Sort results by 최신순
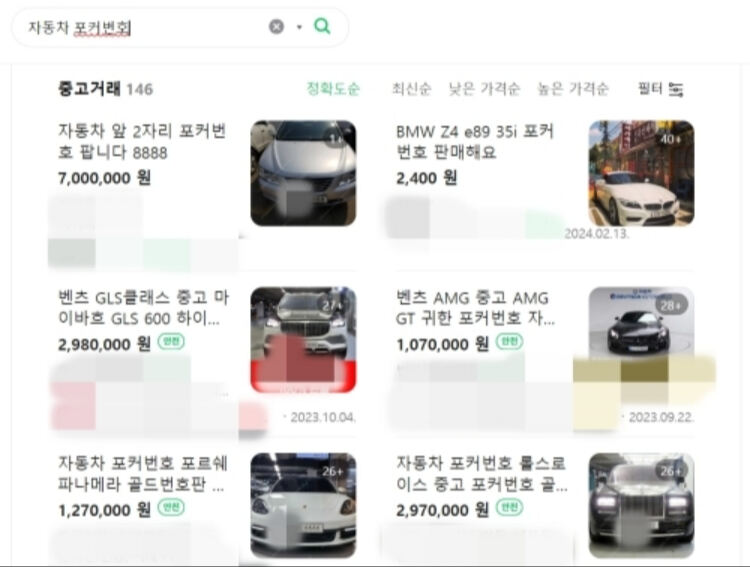 [x=411, y=89]
